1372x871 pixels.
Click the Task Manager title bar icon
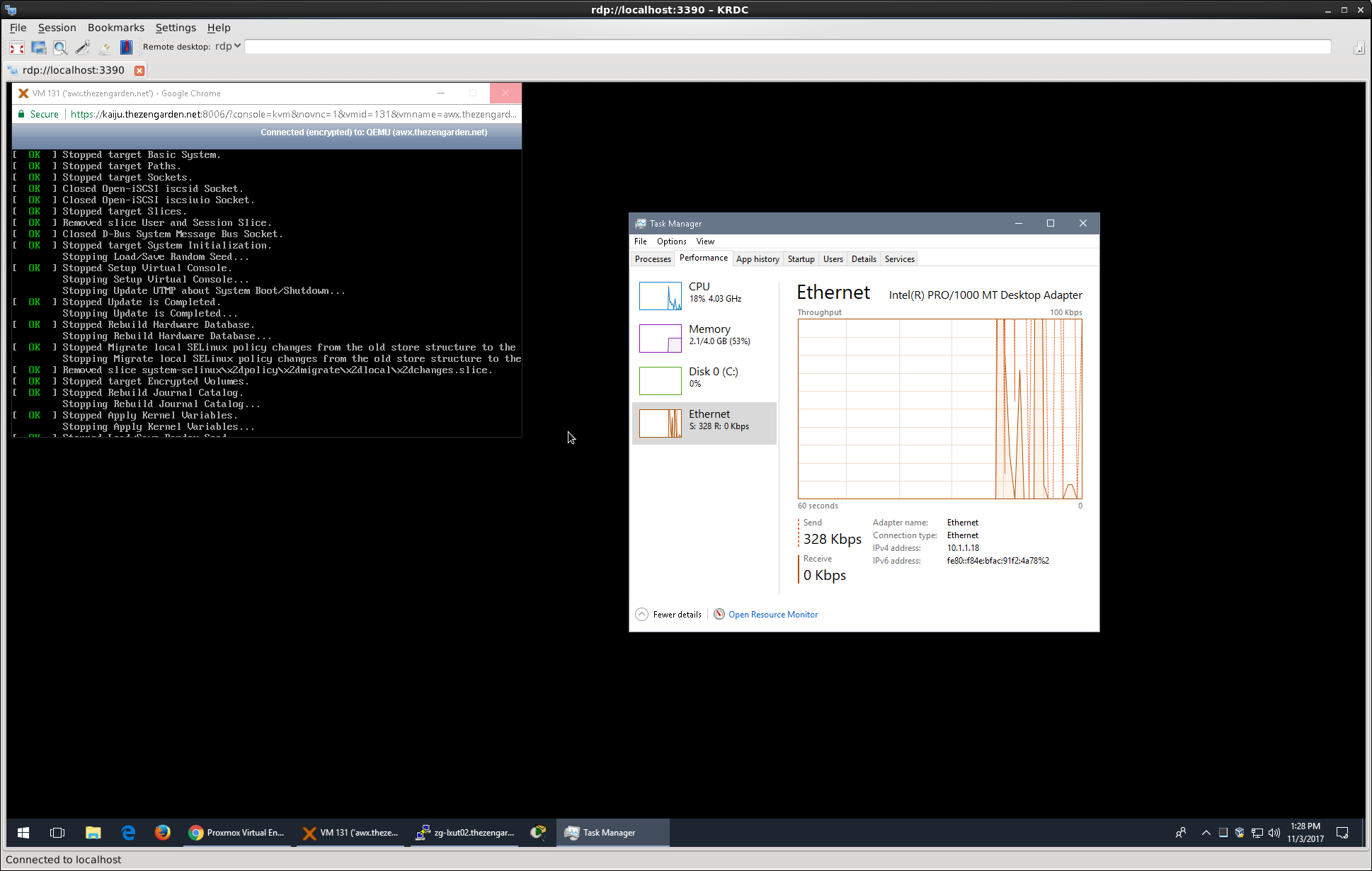click(640, 224)
